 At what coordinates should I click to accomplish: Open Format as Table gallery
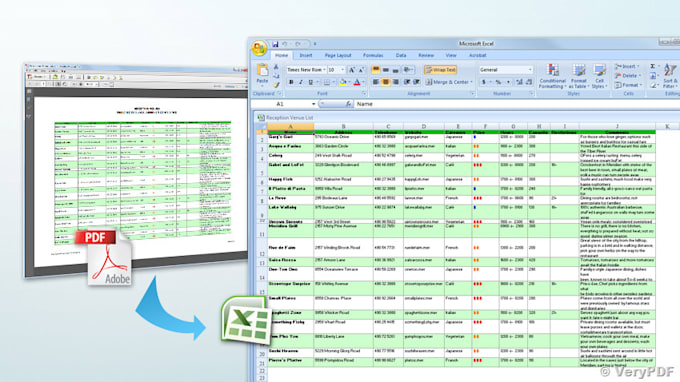[x=578, y=76]
